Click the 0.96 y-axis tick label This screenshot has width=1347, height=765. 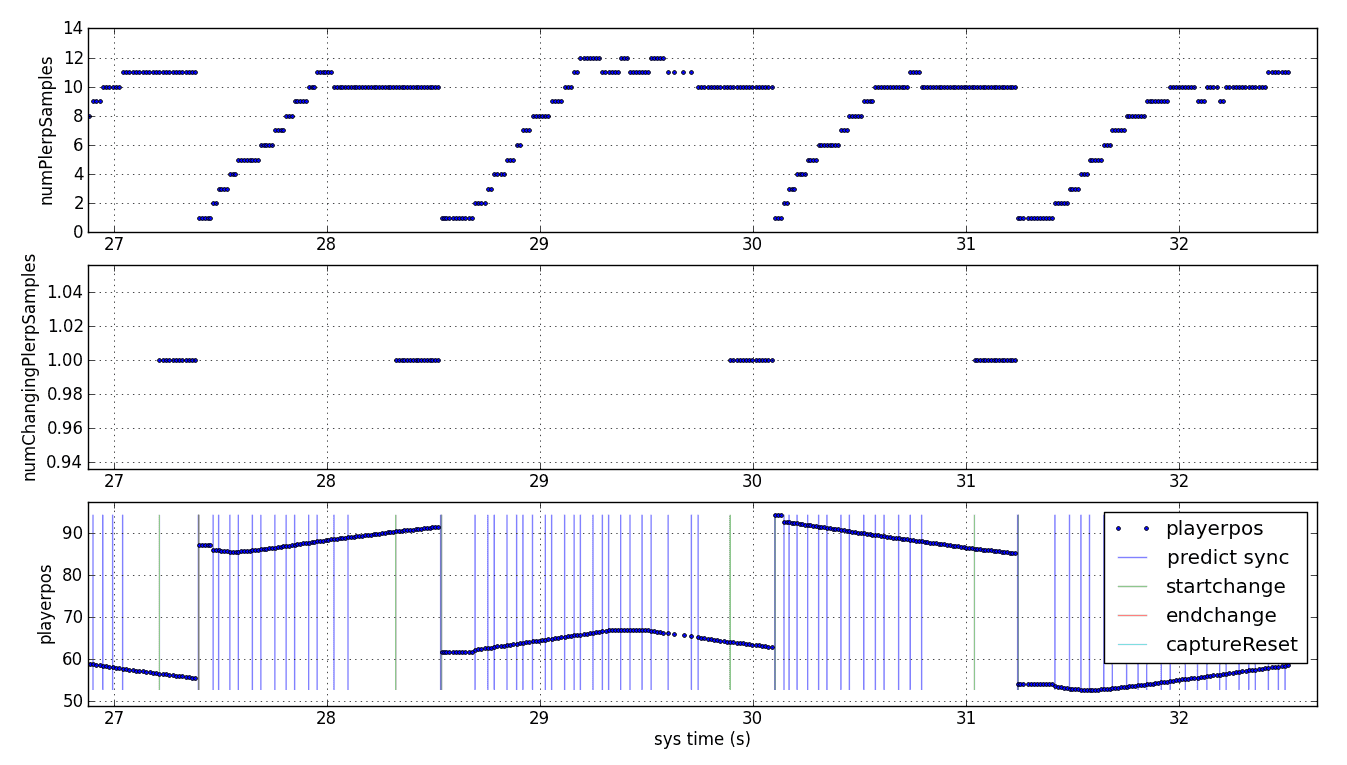[x=64, y=428]
